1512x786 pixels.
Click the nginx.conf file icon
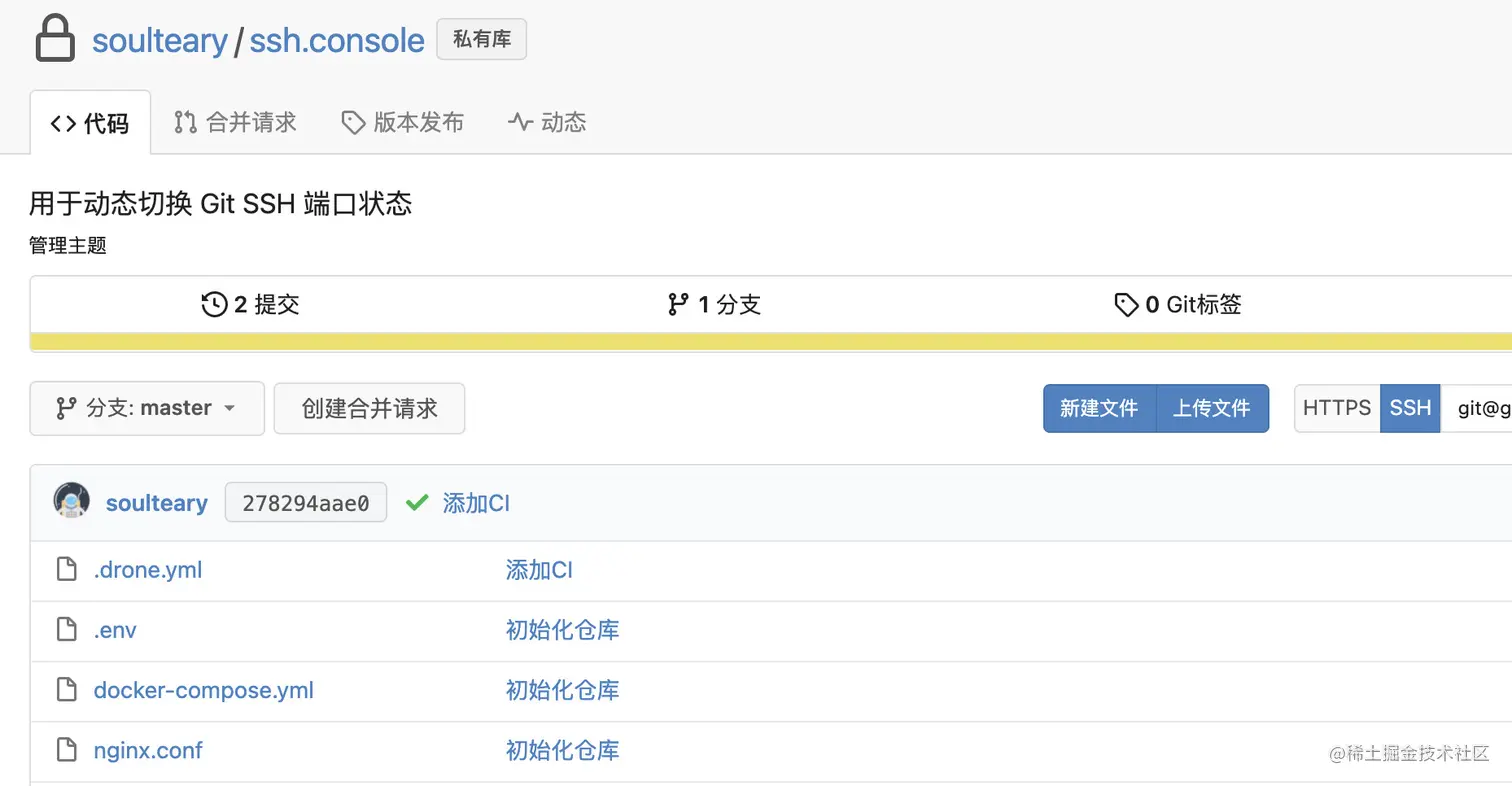[x=66, y=750]
